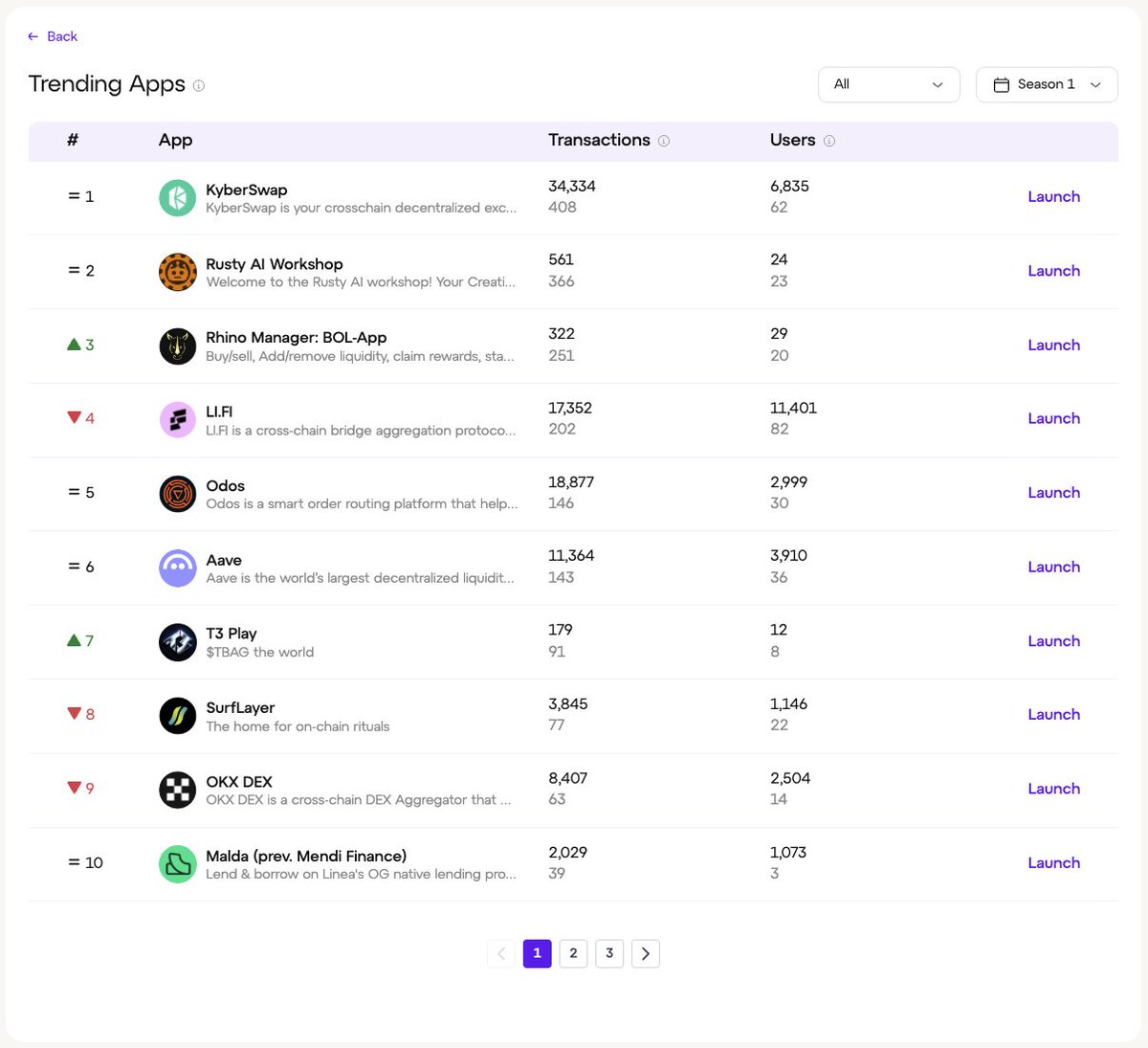This screenshot has height=1048, width=1148.
Task: Click the Malda app logo
Action: 177,863
